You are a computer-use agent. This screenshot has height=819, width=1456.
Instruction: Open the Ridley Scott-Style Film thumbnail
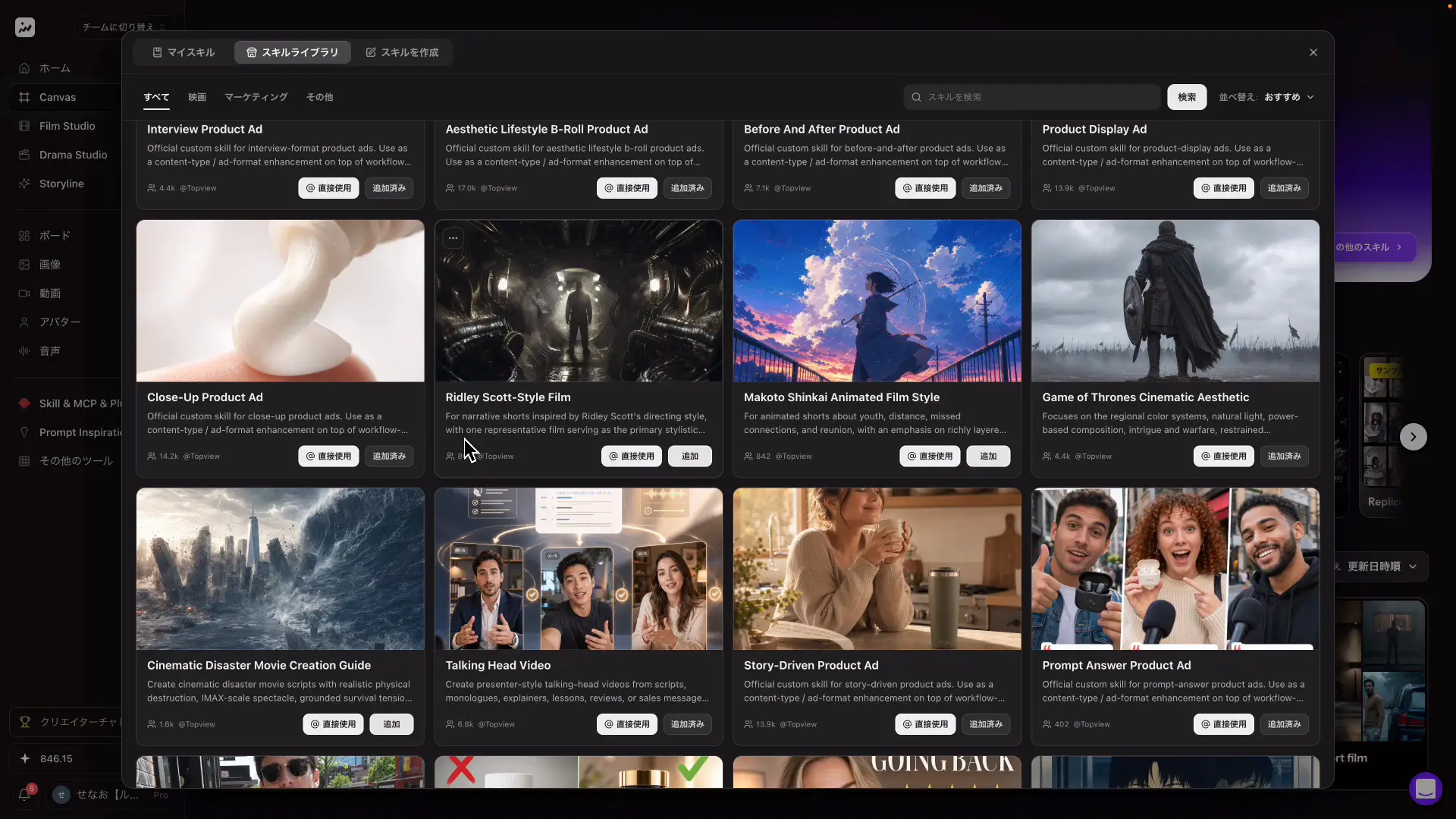579,301
